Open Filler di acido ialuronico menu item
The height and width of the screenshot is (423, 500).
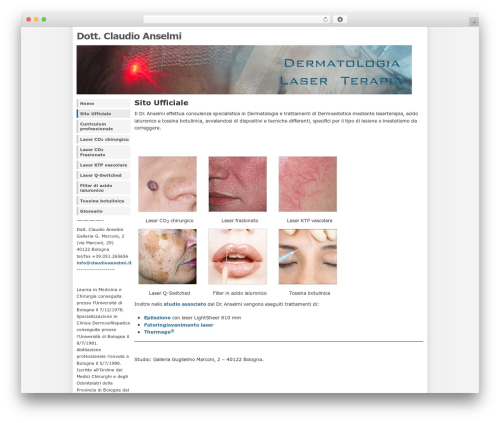tap(104, 188)
